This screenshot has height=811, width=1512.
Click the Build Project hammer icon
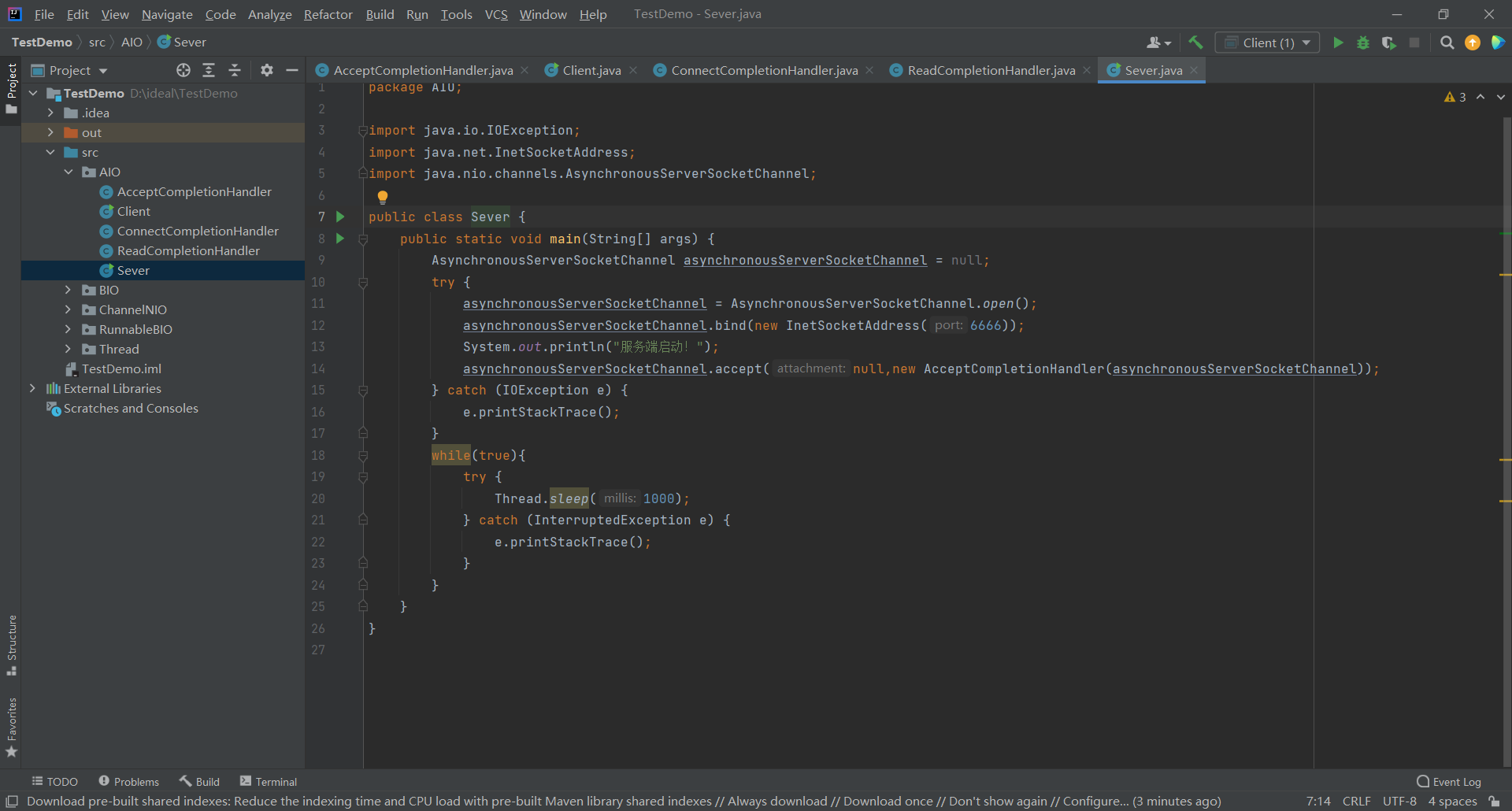1195,43
